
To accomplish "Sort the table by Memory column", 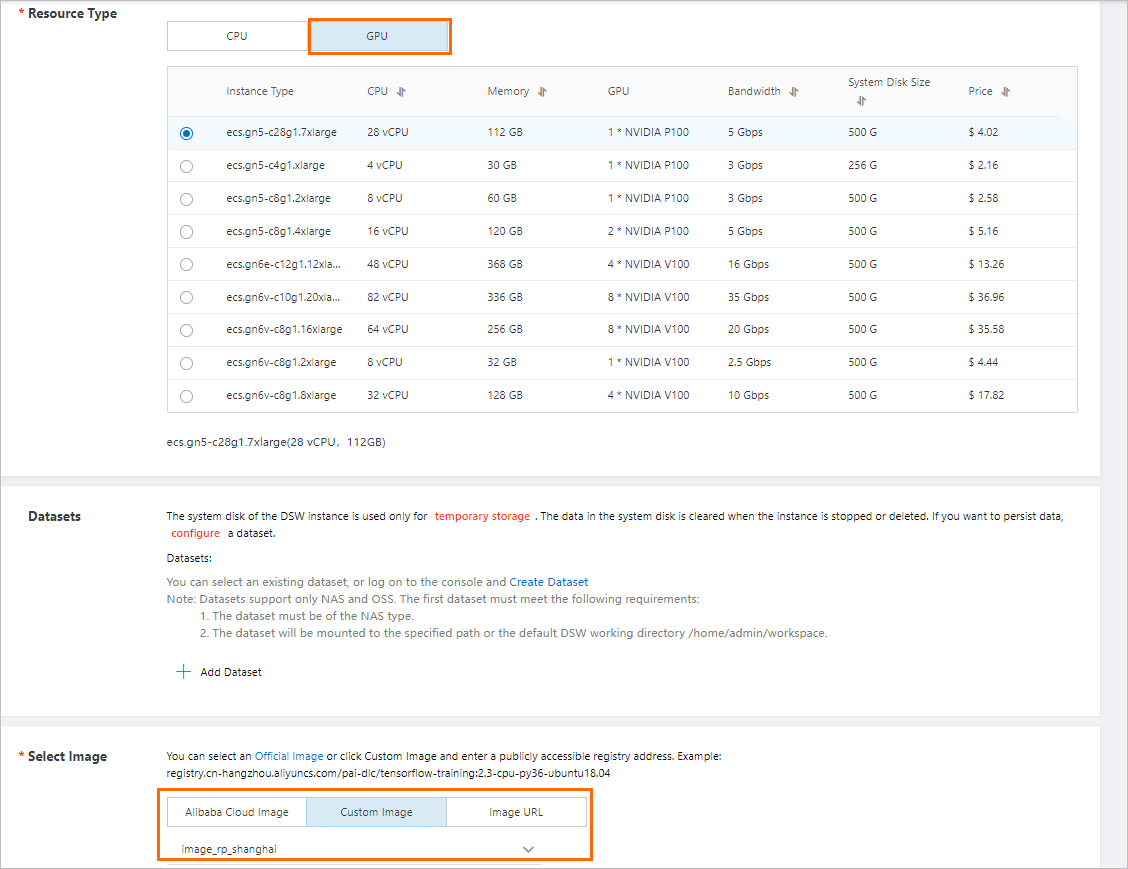I will pos(541,91).
